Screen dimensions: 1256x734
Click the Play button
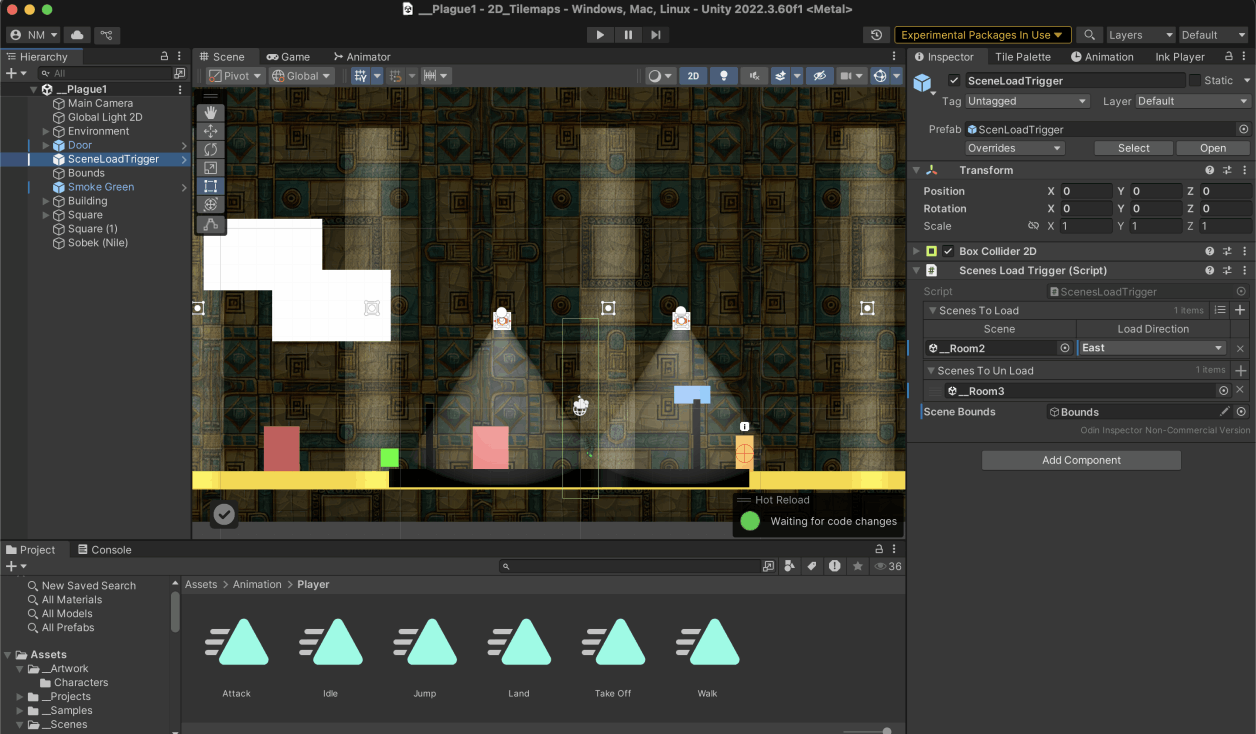tap(600, 35)
